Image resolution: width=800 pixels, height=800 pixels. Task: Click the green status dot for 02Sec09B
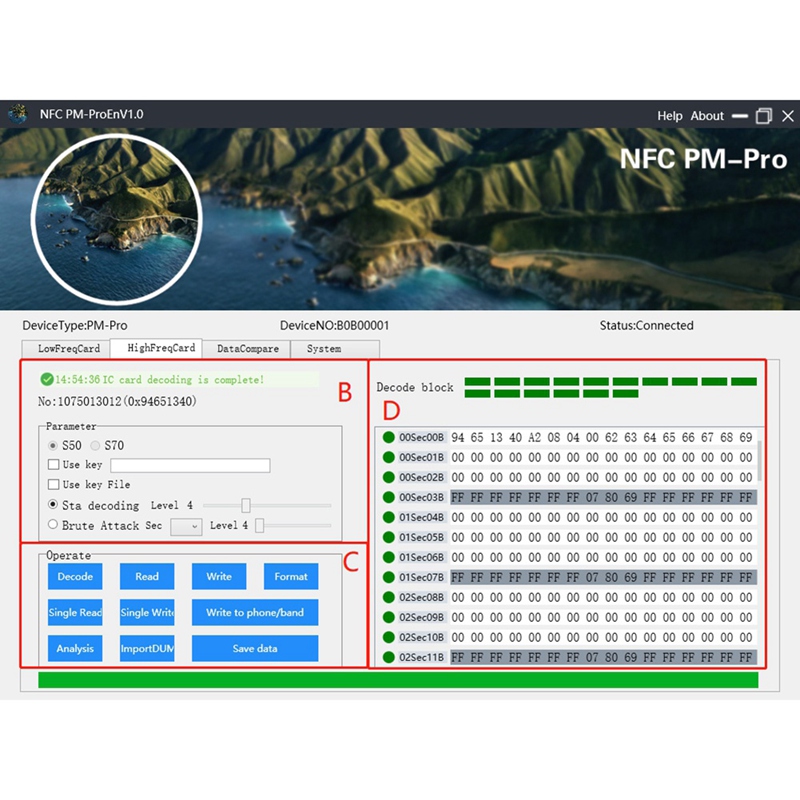tap(389, 617)
